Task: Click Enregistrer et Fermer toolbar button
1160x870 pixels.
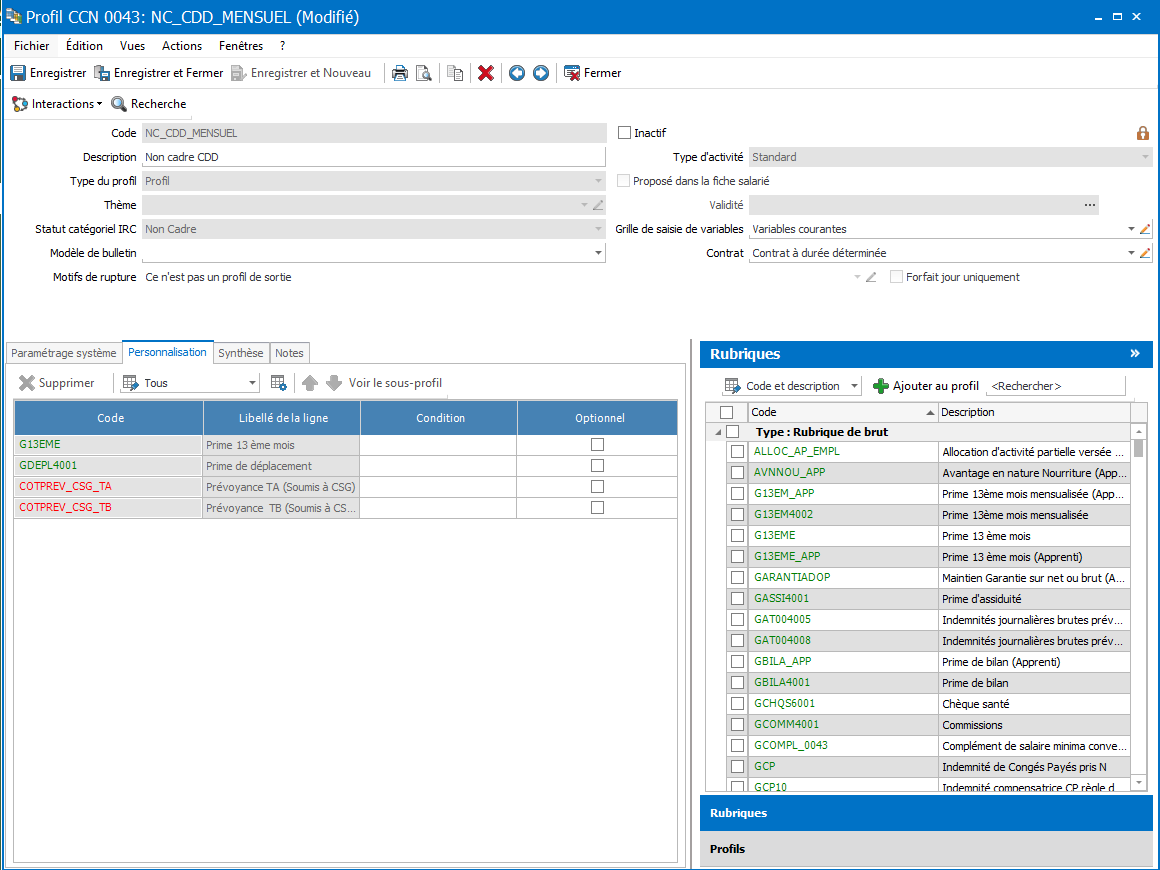Action: tap(158, 73)
